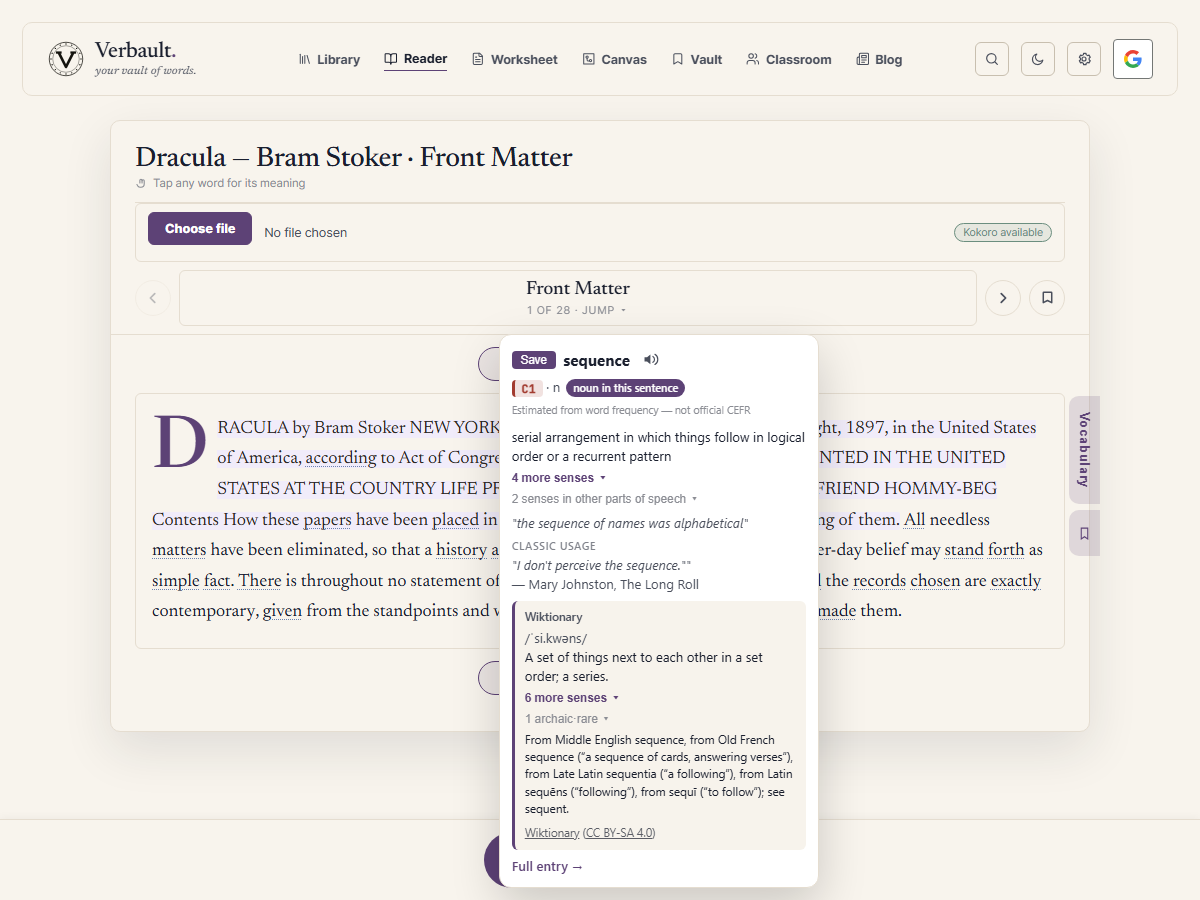
Task: Open the Vocabulary side tab
Action: [1084, 450]
